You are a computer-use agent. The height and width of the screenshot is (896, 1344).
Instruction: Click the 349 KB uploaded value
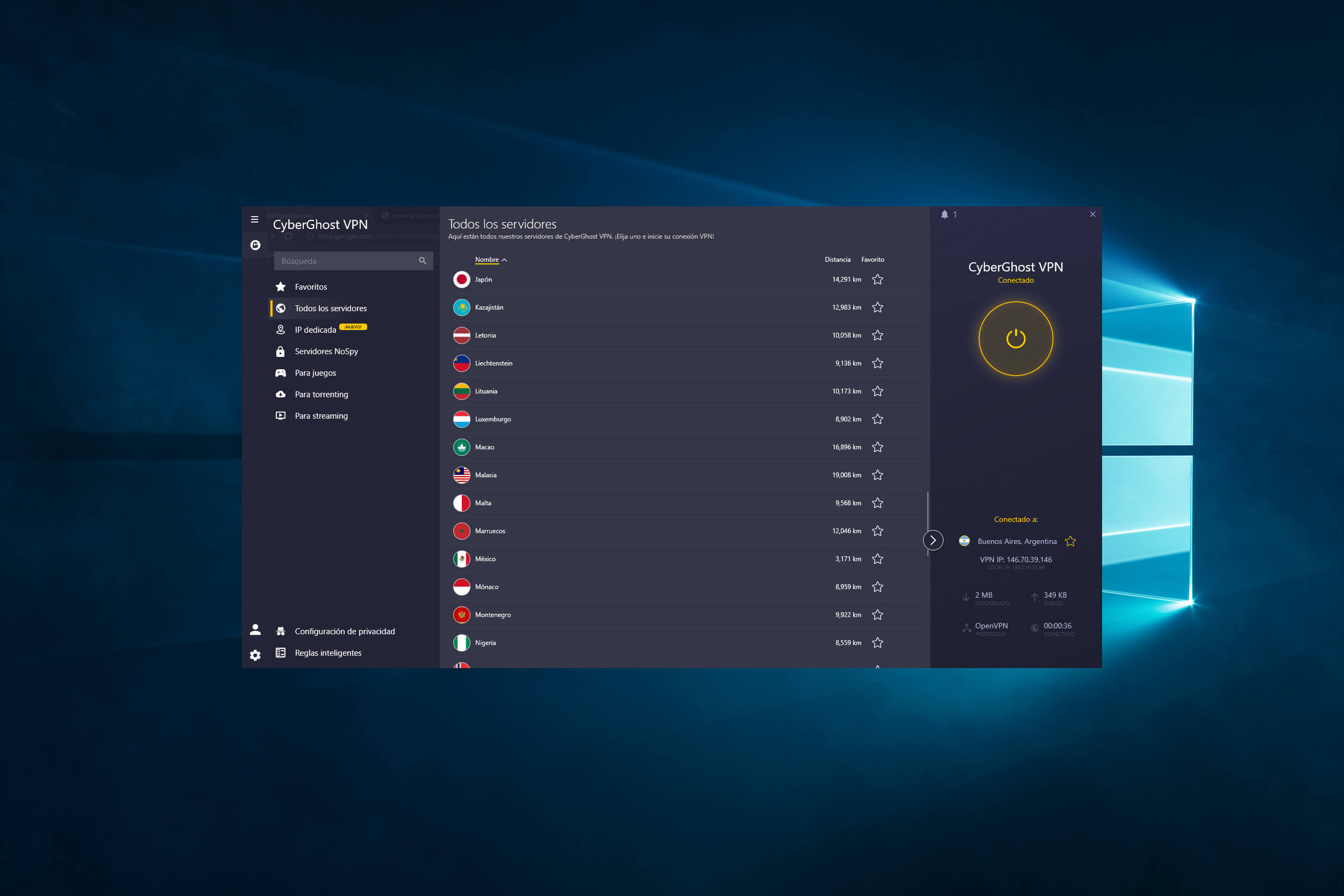pyautogui.click(x=1055, y=596)
